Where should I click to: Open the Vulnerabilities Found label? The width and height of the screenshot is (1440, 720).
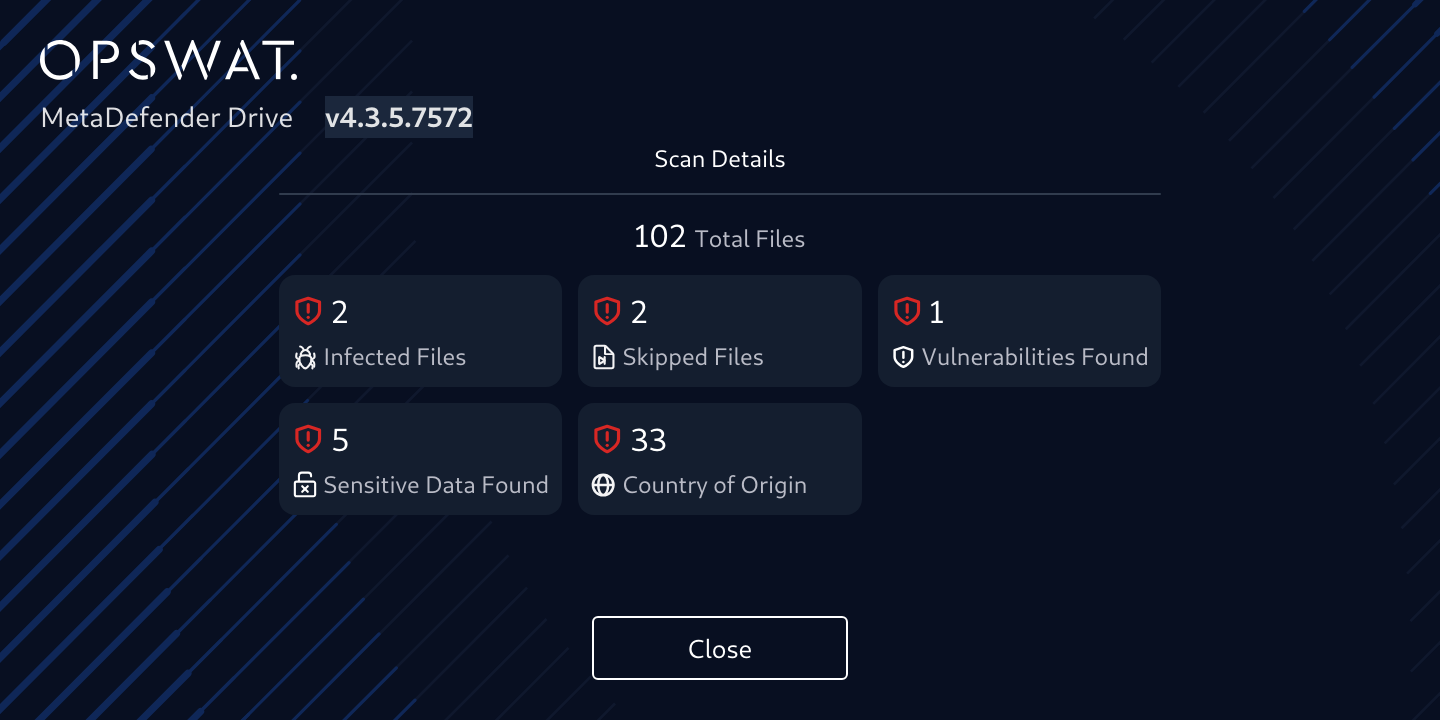tap(1035, 358)
